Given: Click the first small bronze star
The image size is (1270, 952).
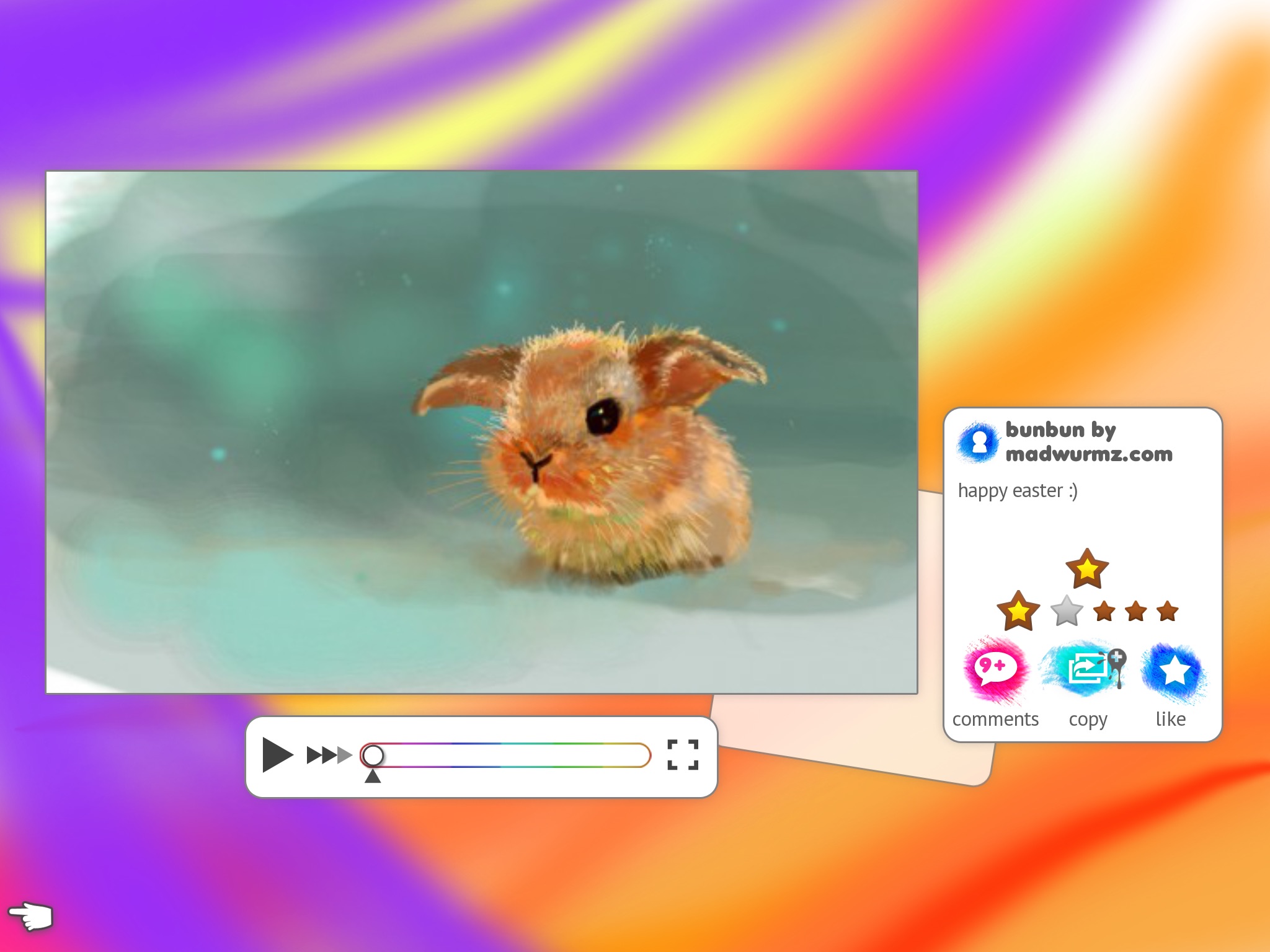Looking at the screenshot, I should tap(1104, 611).
